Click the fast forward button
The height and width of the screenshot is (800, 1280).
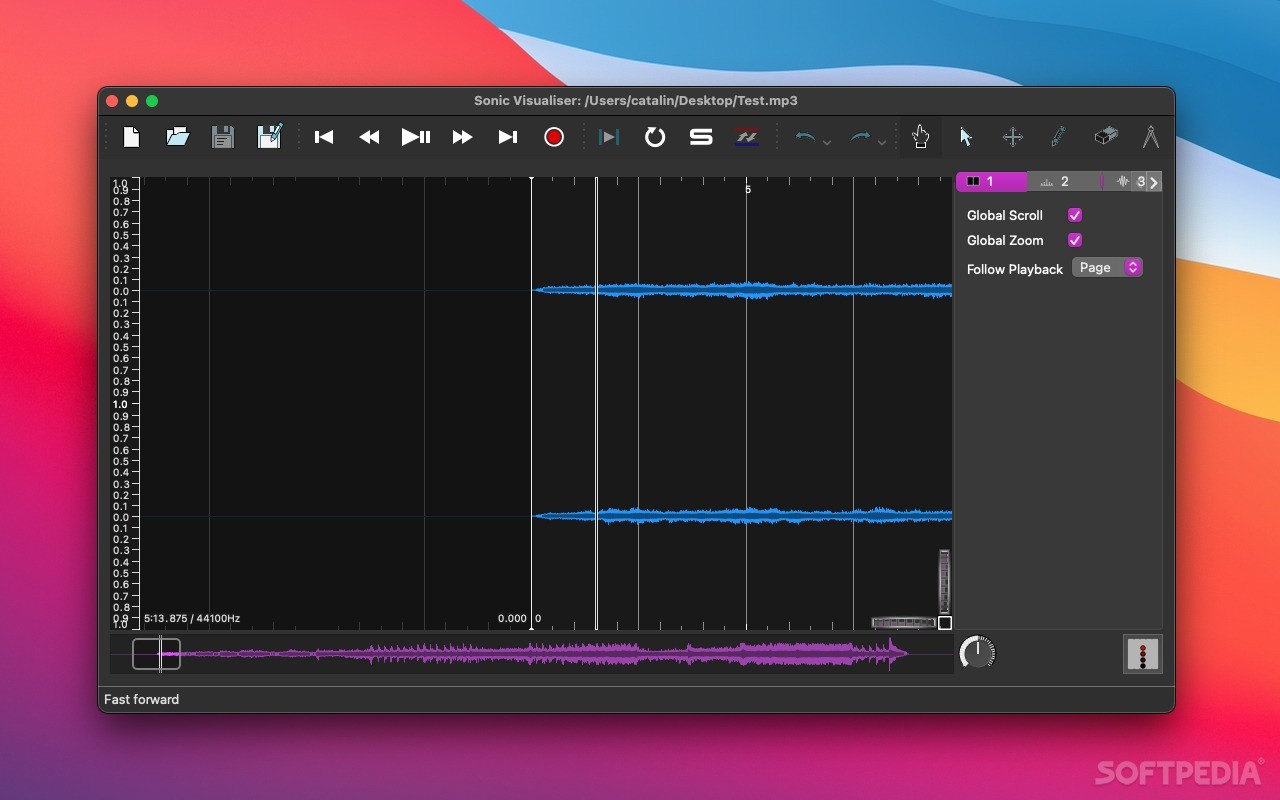pyautogui.click(x=462, y=137)
